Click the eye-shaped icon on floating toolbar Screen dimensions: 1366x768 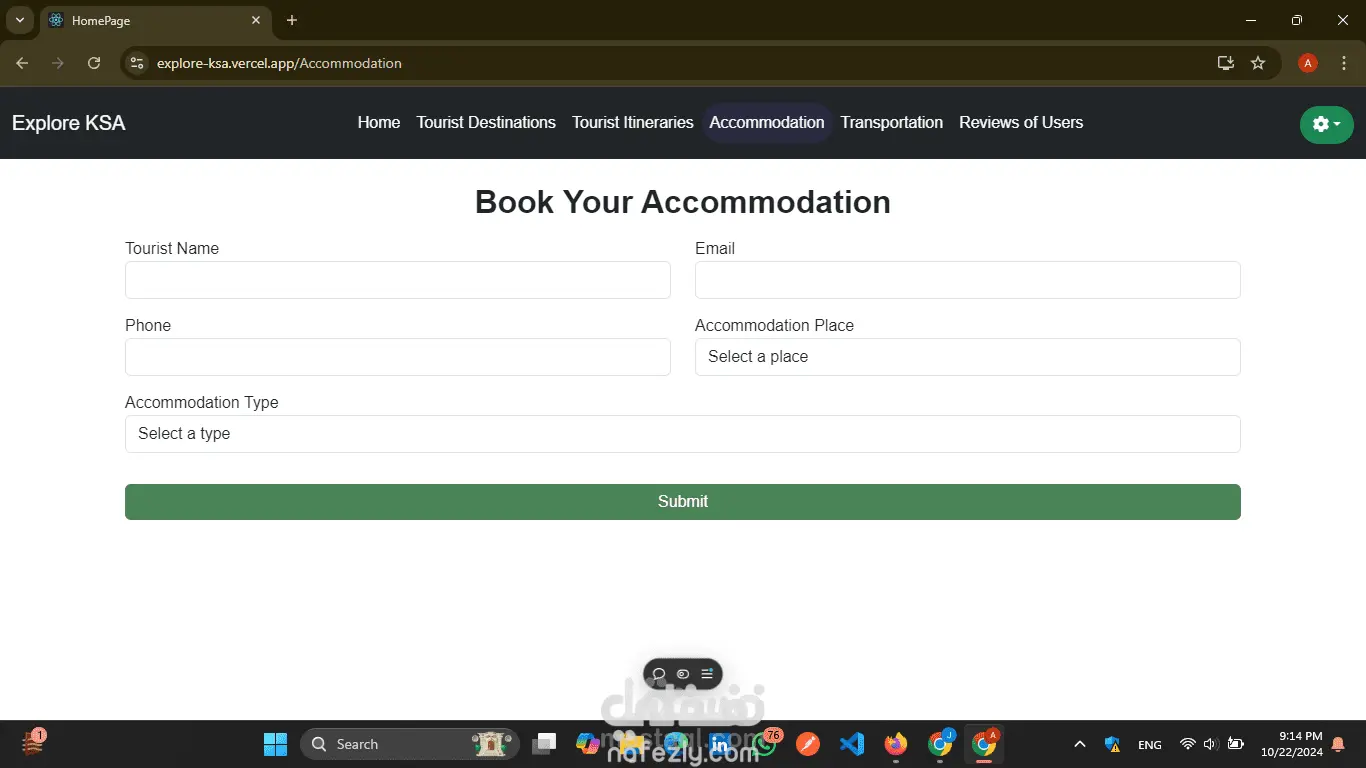[x=683, y=674]
